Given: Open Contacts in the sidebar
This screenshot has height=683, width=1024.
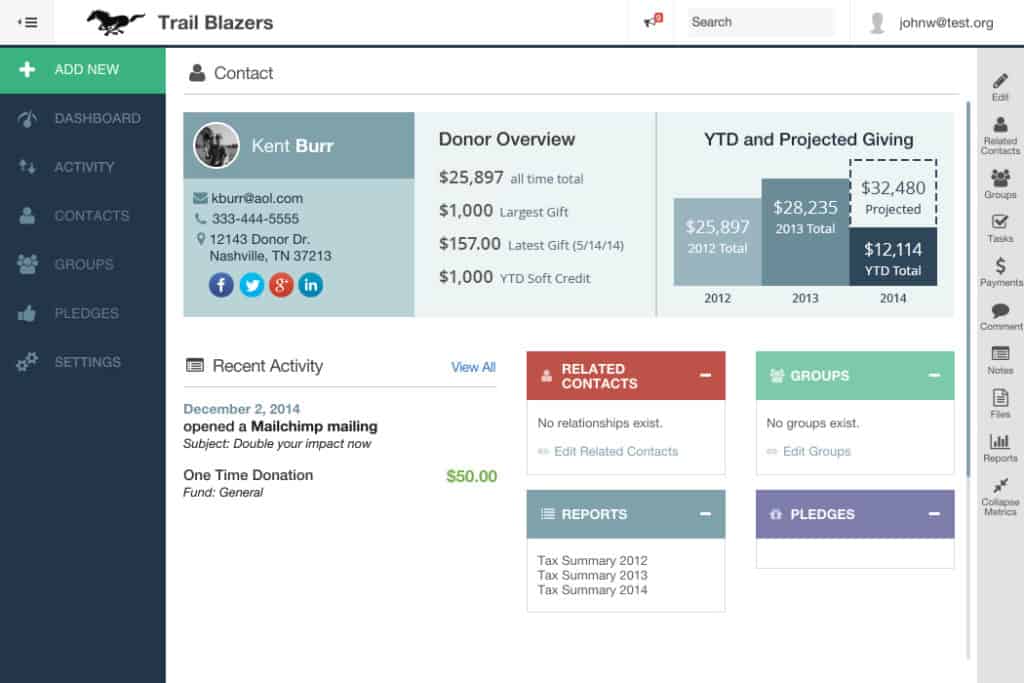Looking at the screenshot, I should [x=83, y=215].
